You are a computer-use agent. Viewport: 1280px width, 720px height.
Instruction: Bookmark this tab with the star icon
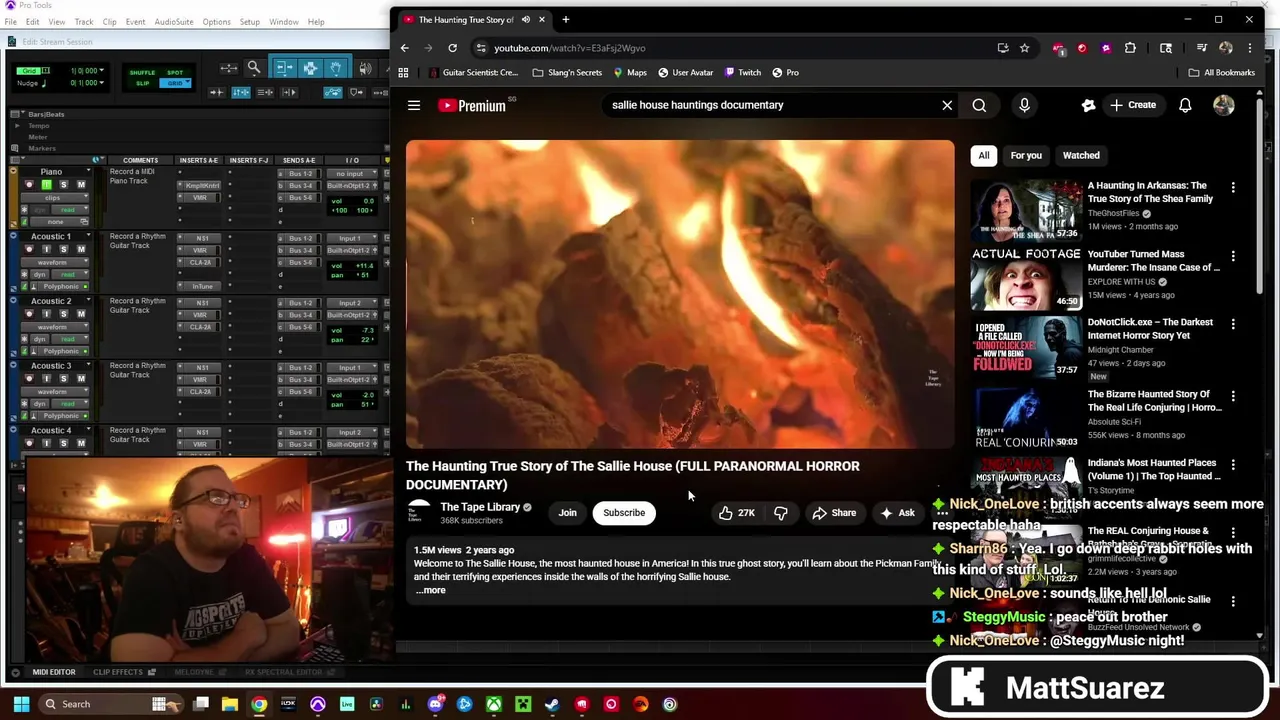pyautogui.click(x=1024, y=48)
